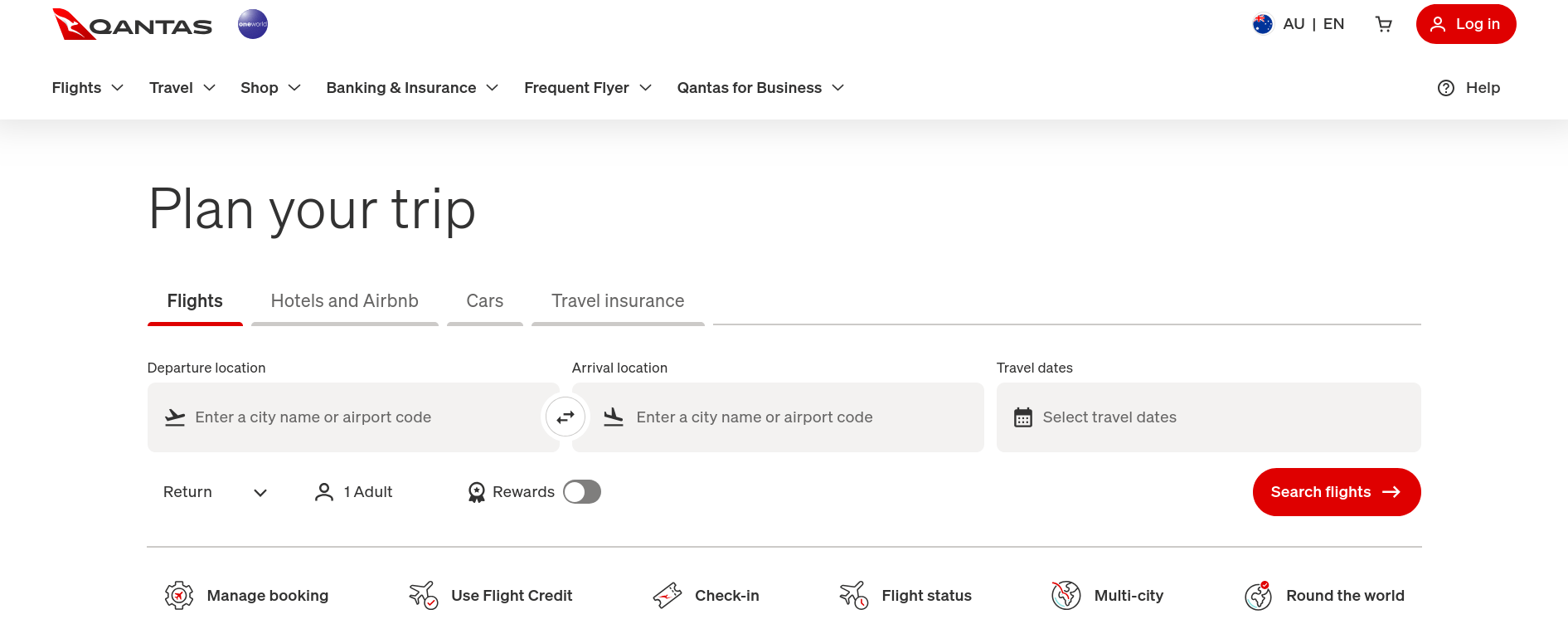Click the Flight status icon
Screen dimensions: 1568x629
[x=854, y=596]
